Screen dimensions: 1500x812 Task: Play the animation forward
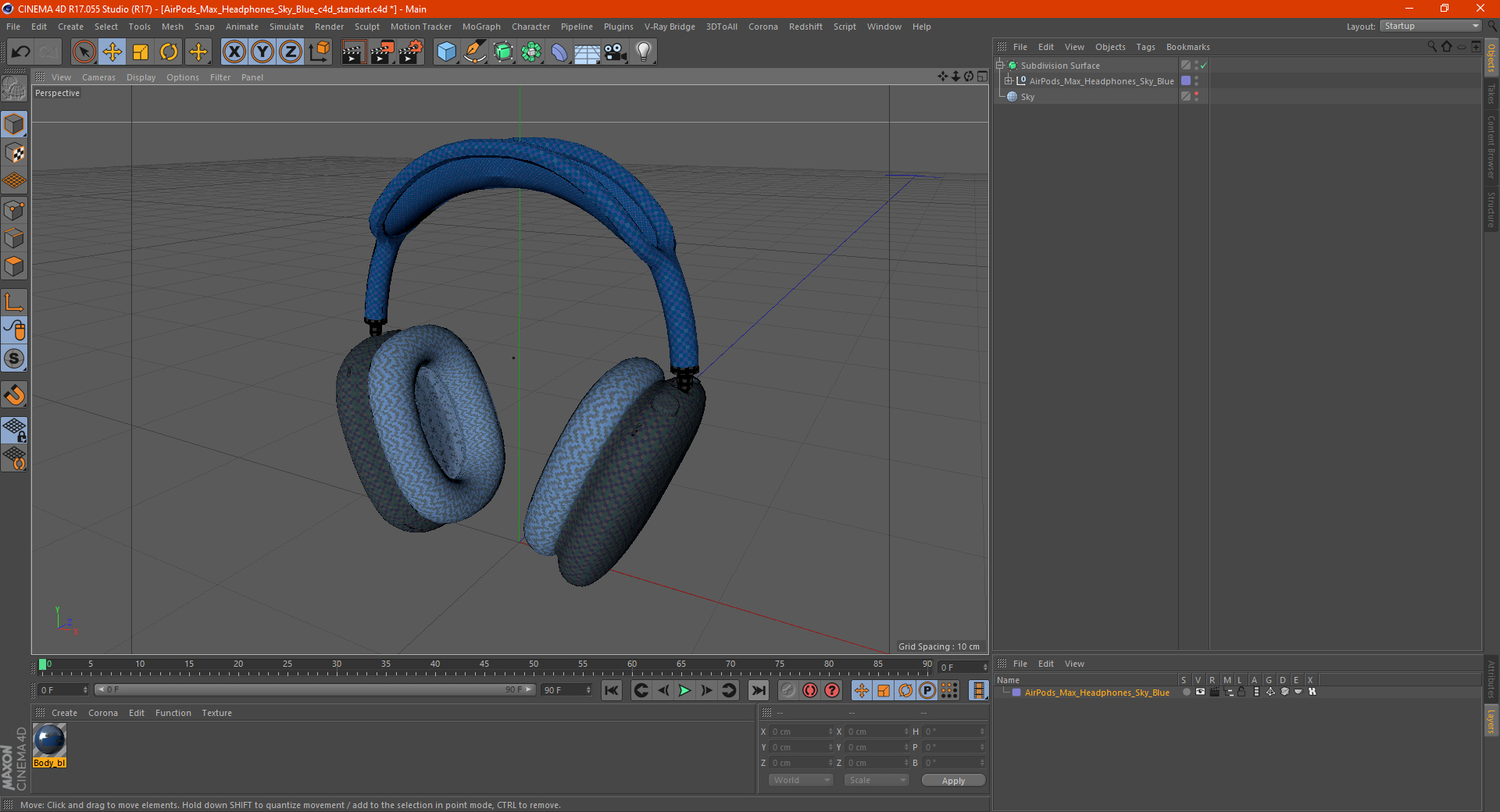tap(684, 690)
